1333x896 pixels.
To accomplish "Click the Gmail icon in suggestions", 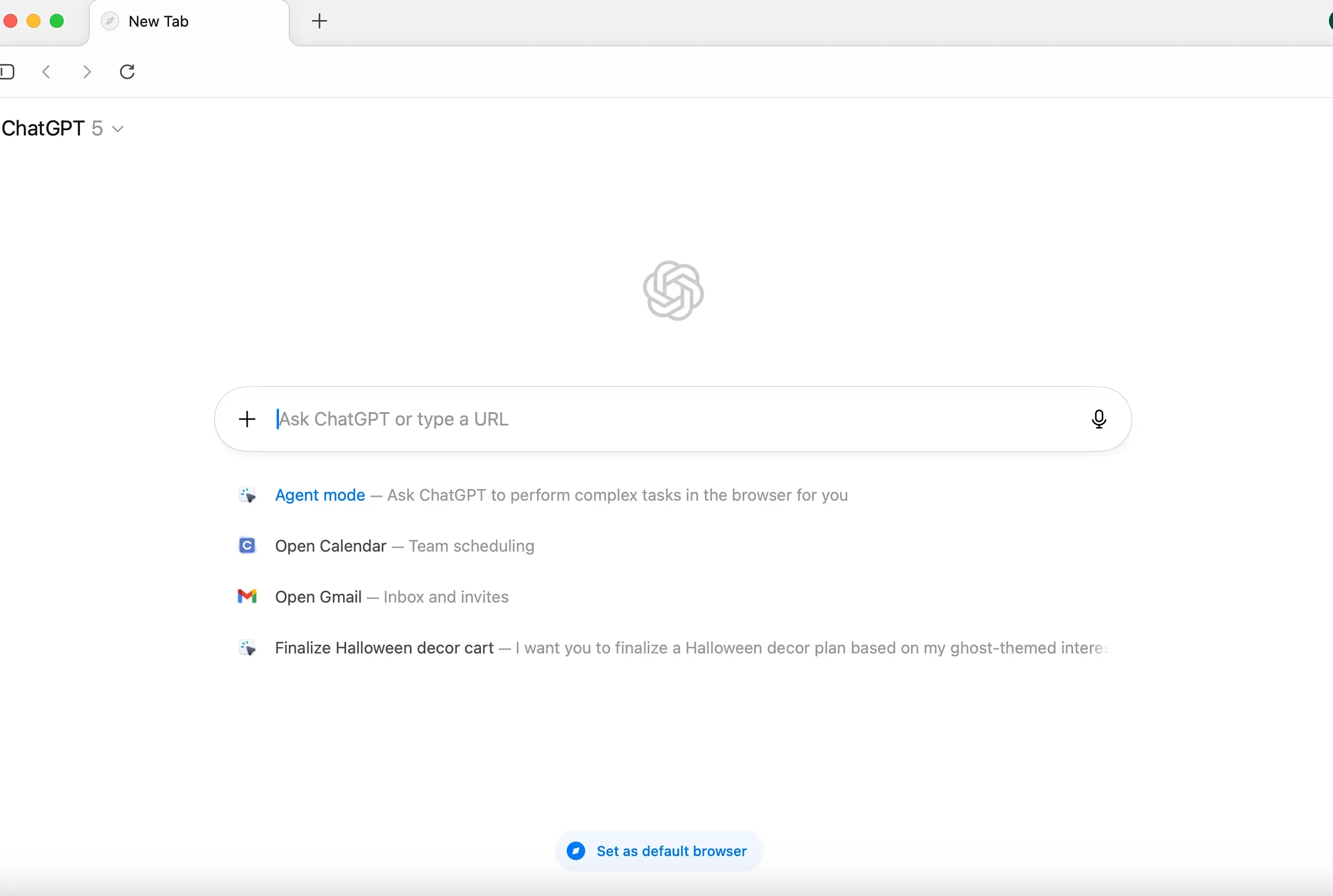I will (x=247, y=596).
